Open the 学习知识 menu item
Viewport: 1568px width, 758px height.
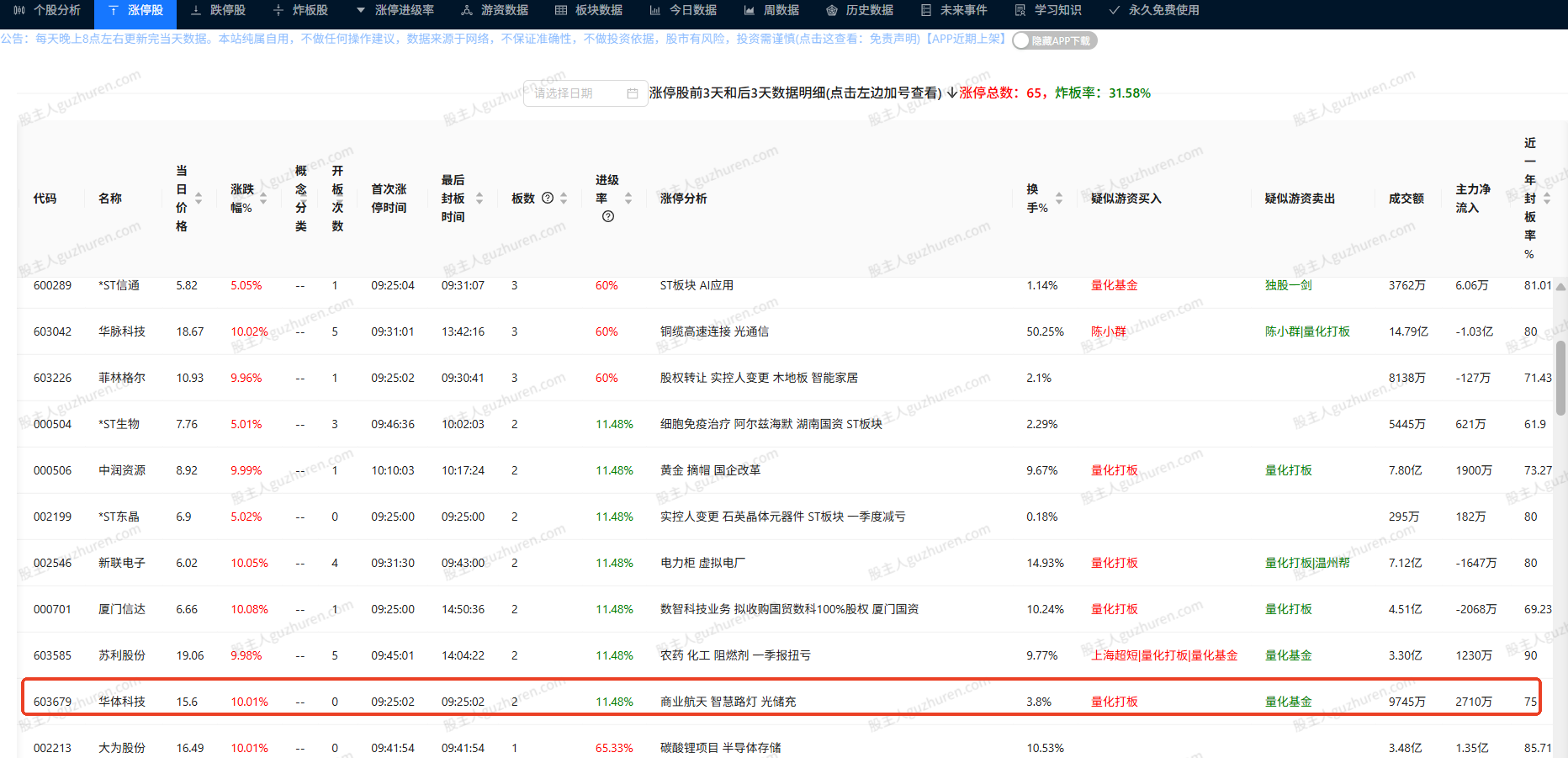point(1047,10)
